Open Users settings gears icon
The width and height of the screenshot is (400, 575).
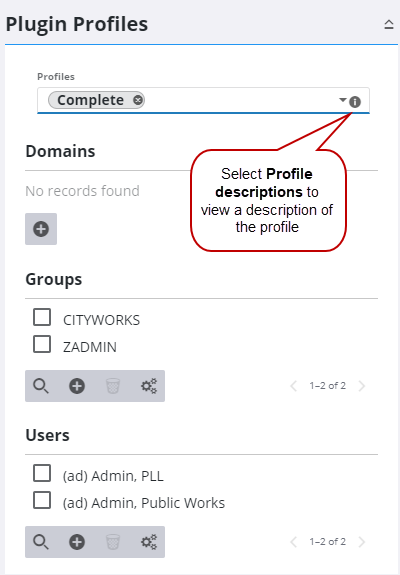(149, 542)
